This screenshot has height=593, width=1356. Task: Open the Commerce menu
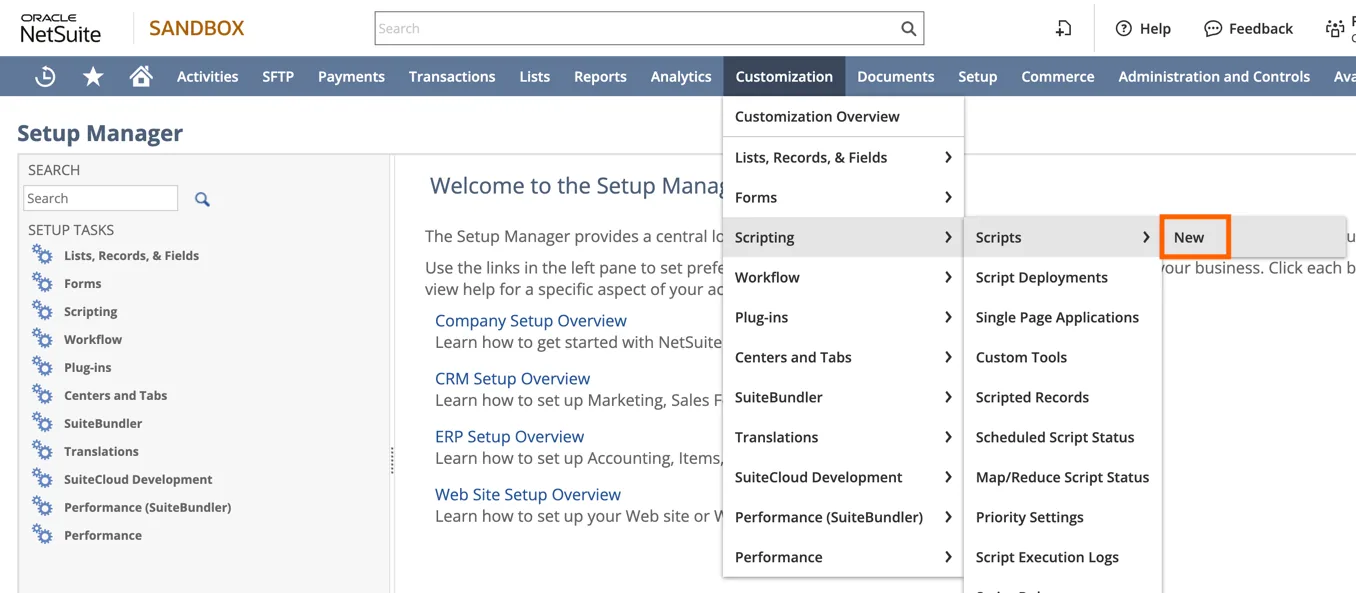(1057, 76)
